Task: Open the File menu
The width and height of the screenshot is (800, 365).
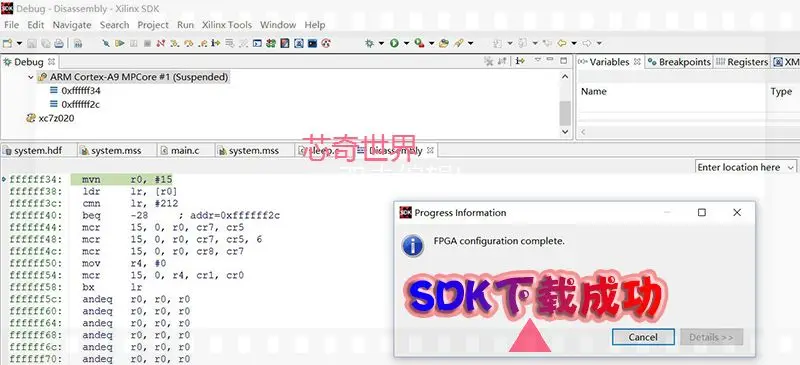Action: point(11,25)
